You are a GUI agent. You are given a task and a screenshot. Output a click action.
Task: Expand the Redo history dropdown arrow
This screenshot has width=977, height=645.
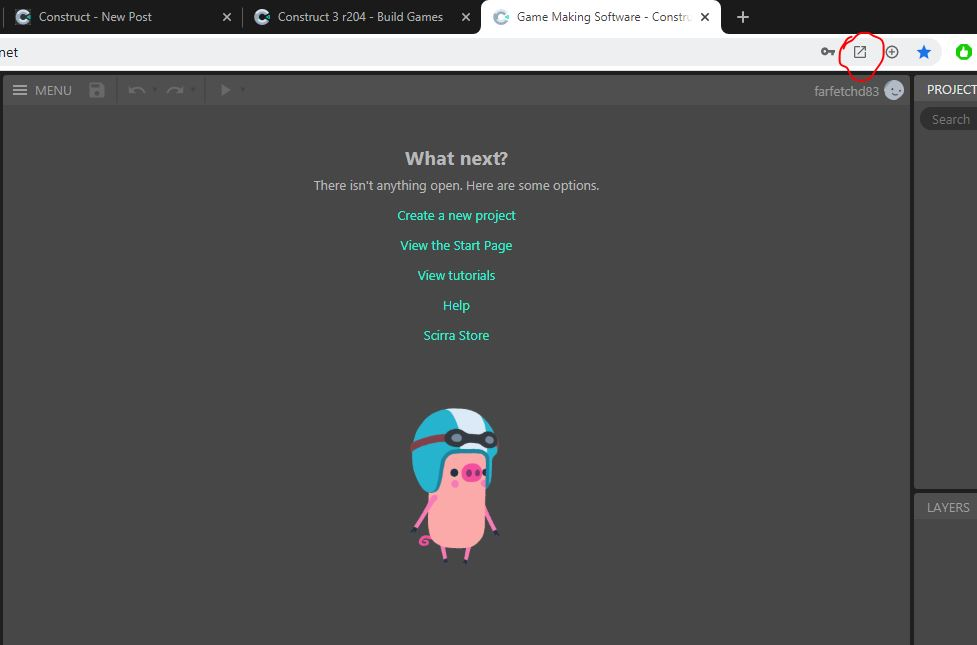click(193, 90)
